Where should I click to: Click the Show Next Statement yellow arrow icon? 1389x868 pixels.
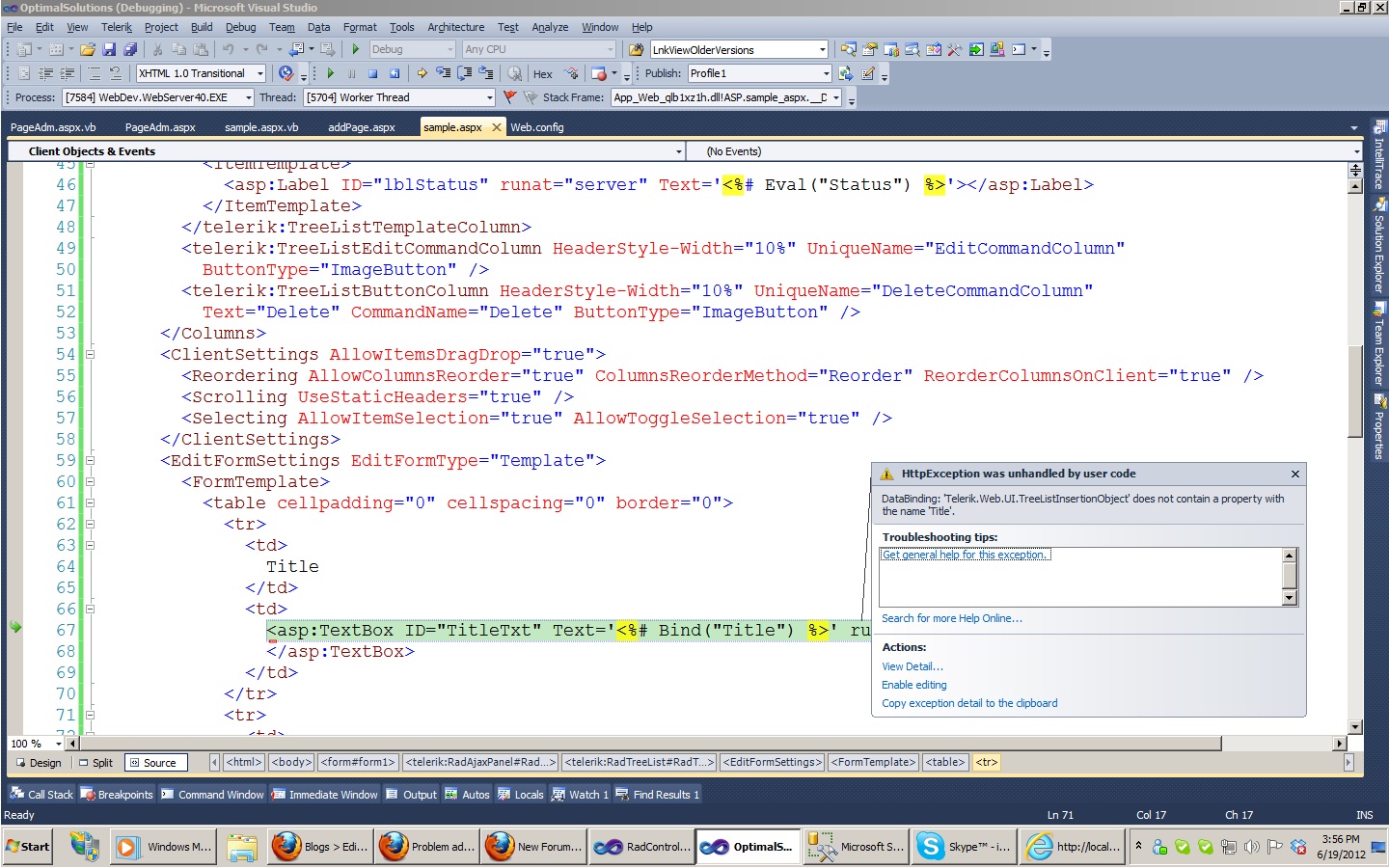422,73
